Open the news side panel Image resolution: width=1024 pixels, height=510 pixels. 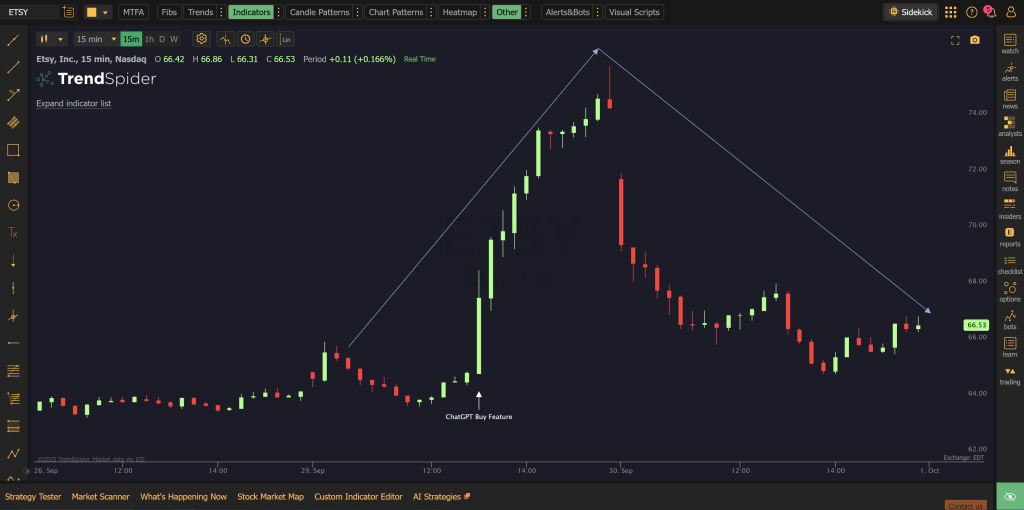coord(1010,99)
